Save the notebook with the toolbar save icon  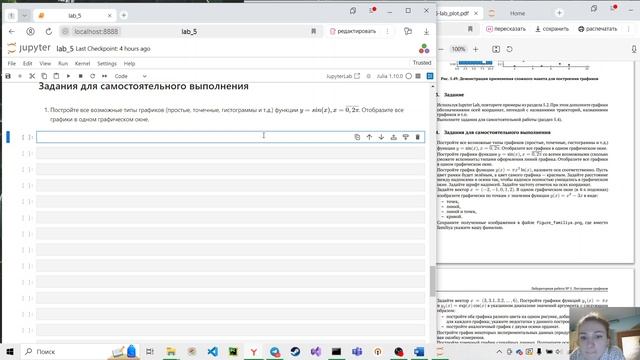(x=8, y=76)
